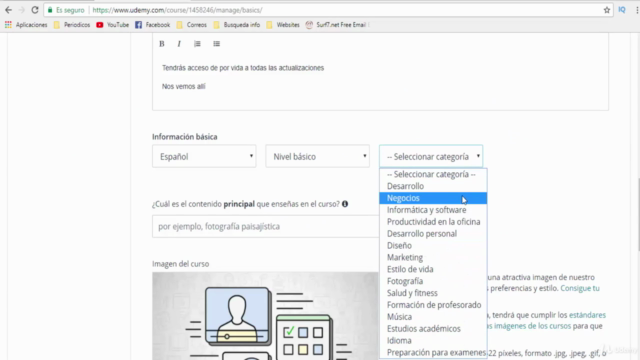Open the Busqueda info bookmark folder
This screenshot has height=360, width=640.
[x=237, y=25]
